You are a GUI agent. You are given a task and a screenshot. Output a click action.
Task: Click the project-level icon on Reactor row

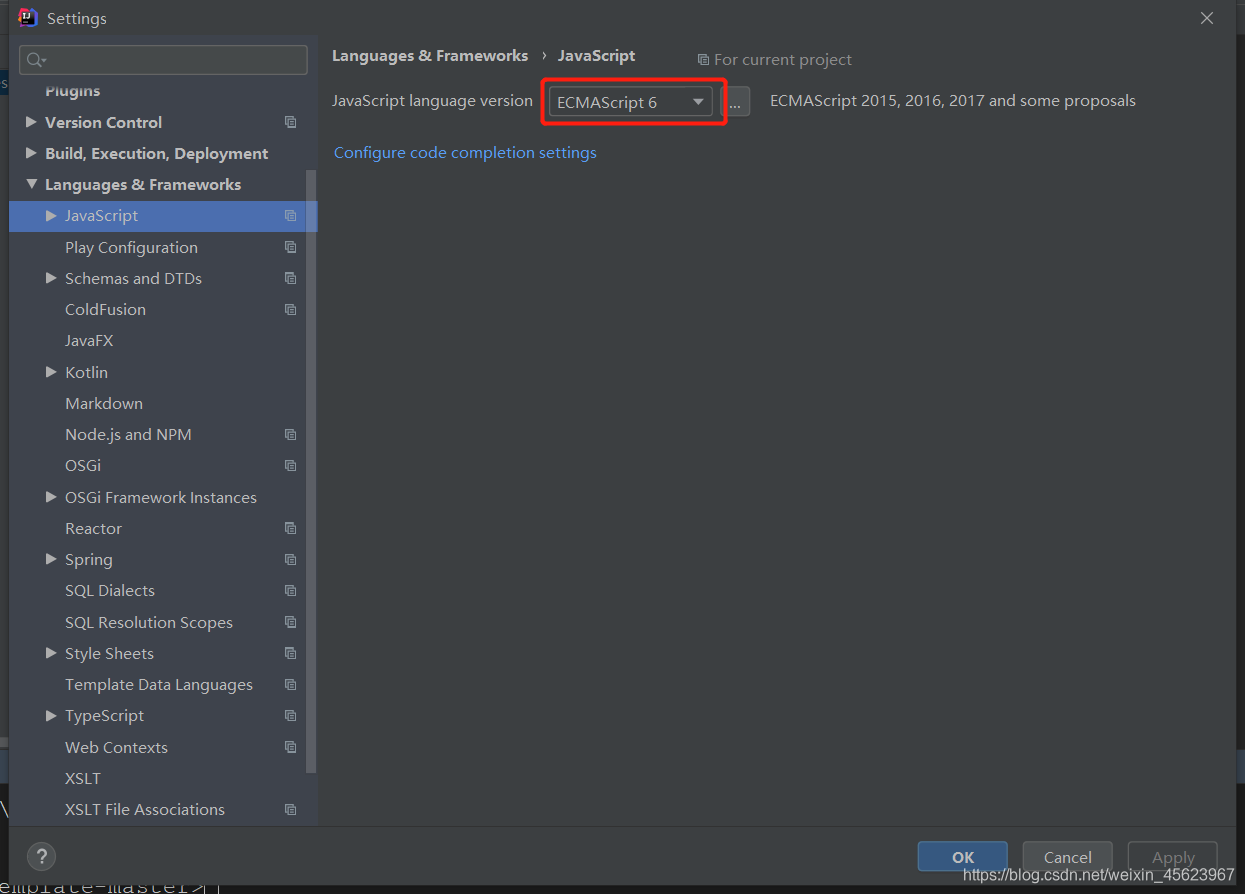pyautogui.click(x=290, y=528)
